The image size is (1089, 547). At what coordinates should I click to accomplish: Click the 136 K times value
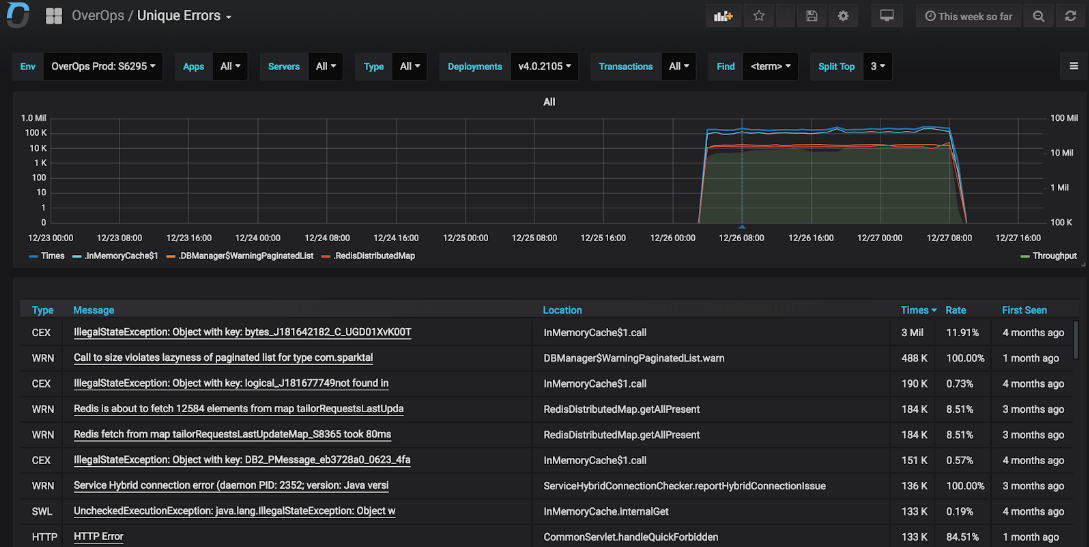(x=914, y=486)
